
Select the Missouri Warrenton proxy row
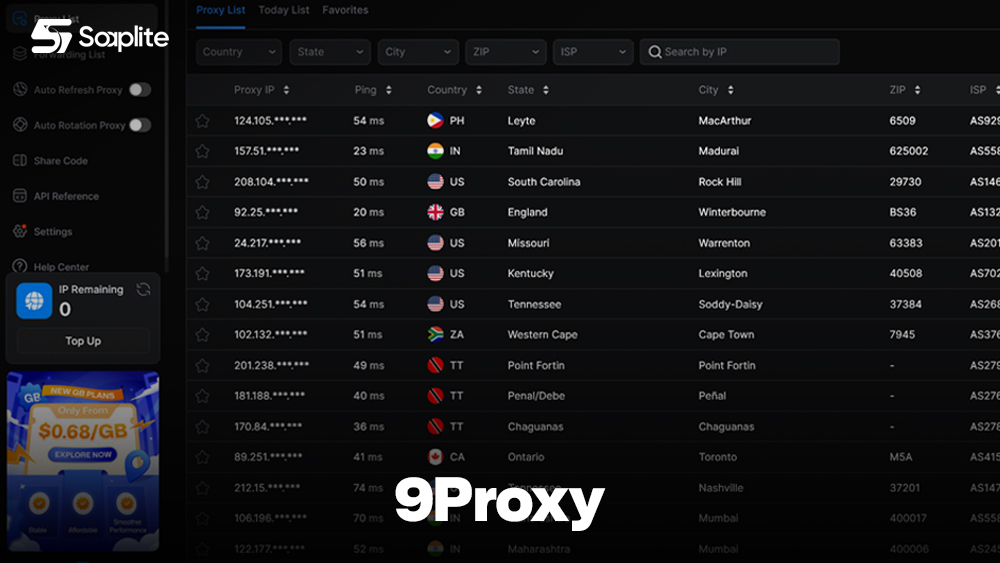[x=593, y=243]
